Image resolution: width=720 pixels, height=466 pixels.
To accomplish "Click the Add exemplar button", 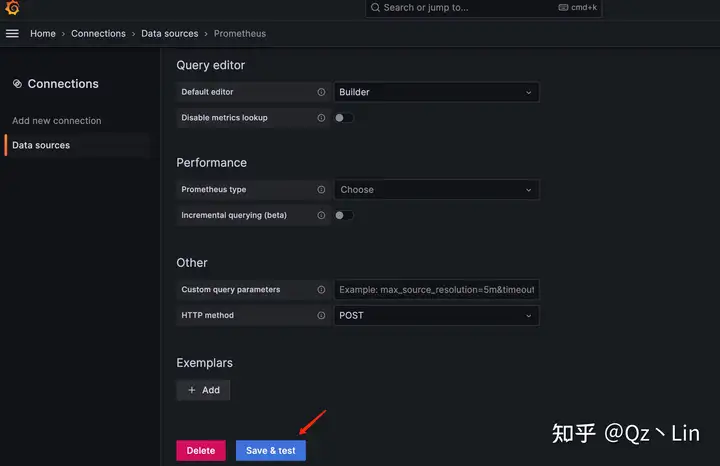I will [203, 390].
